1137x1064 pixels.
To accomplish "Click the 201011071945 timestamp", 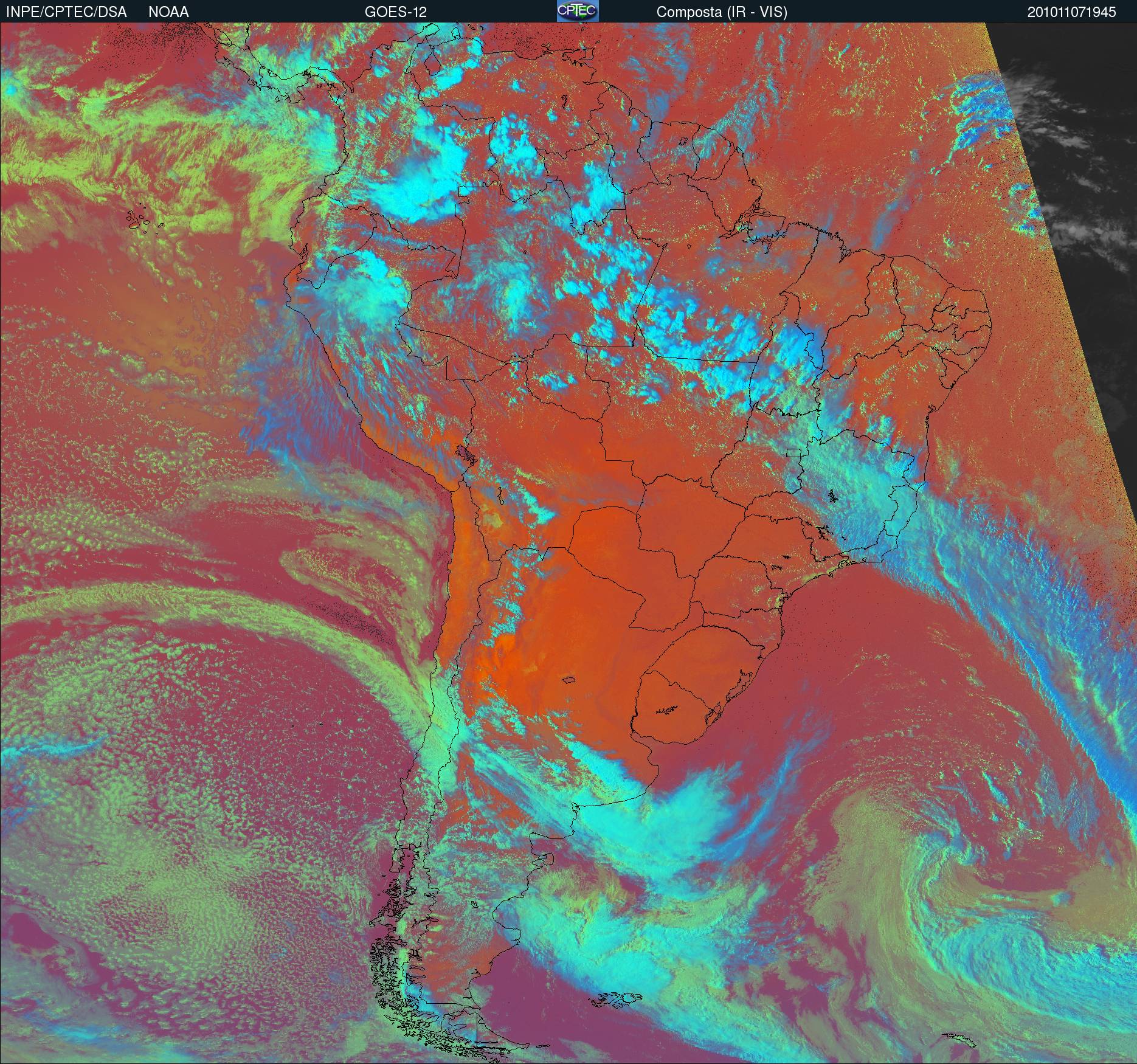I will click(1072, 12).
